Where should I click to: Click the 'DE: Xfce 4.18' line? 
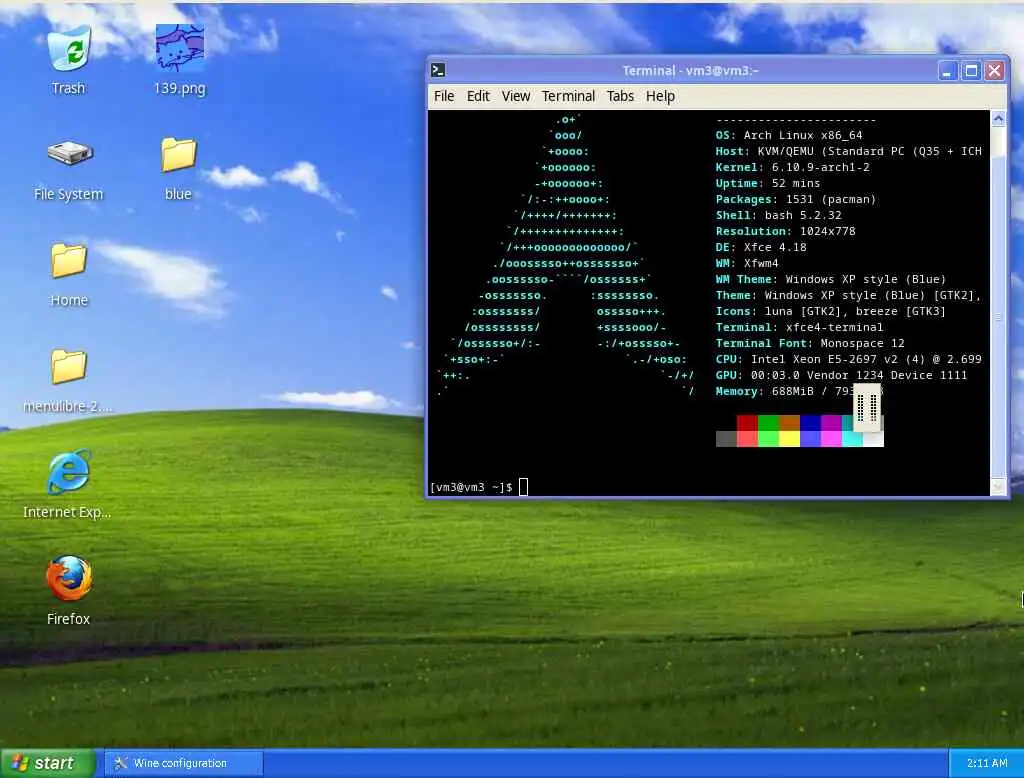tap(761, 248)
